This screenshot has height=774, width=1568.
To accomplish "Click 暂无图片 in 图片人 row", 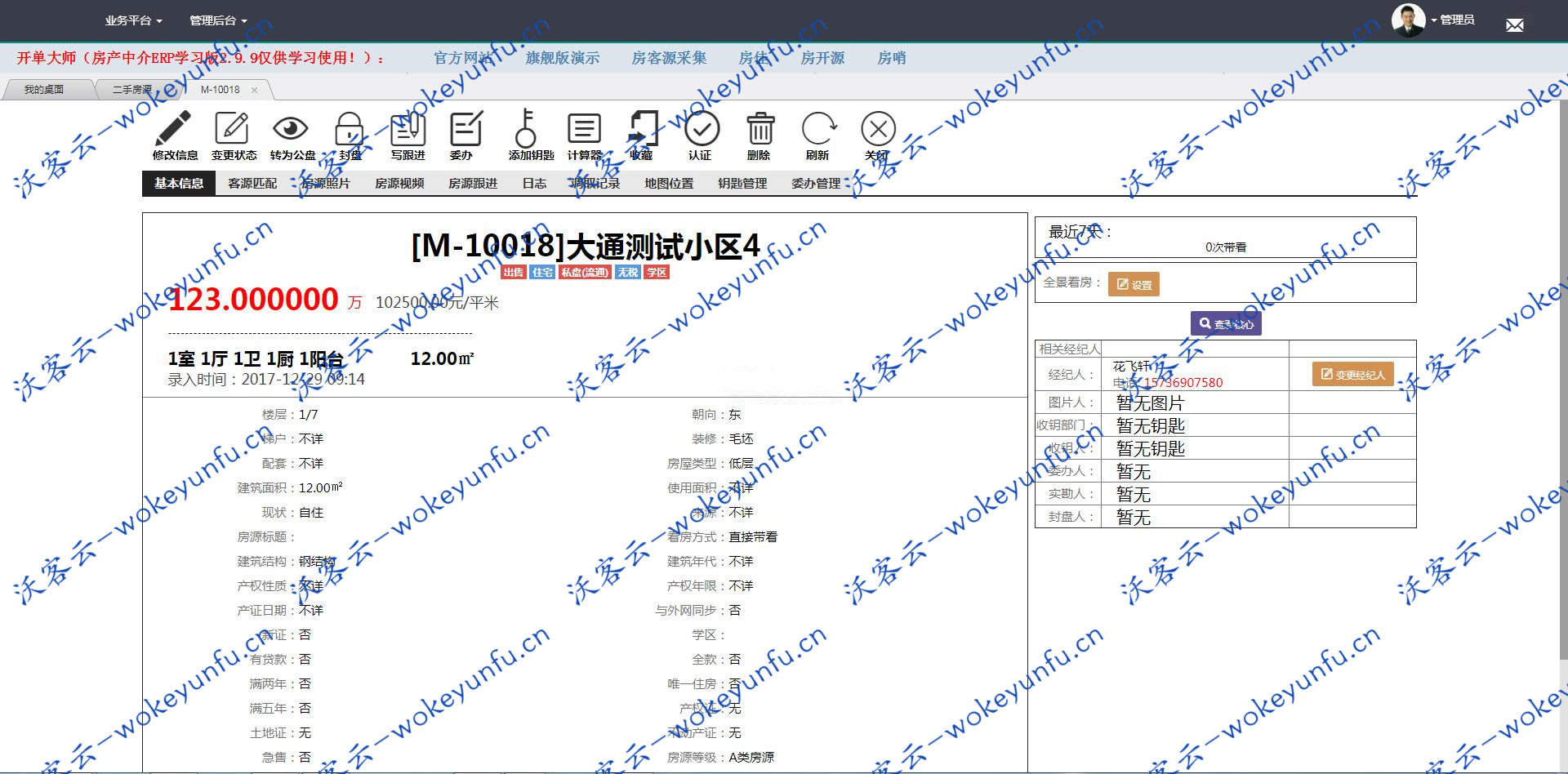I will point(1150,403).
